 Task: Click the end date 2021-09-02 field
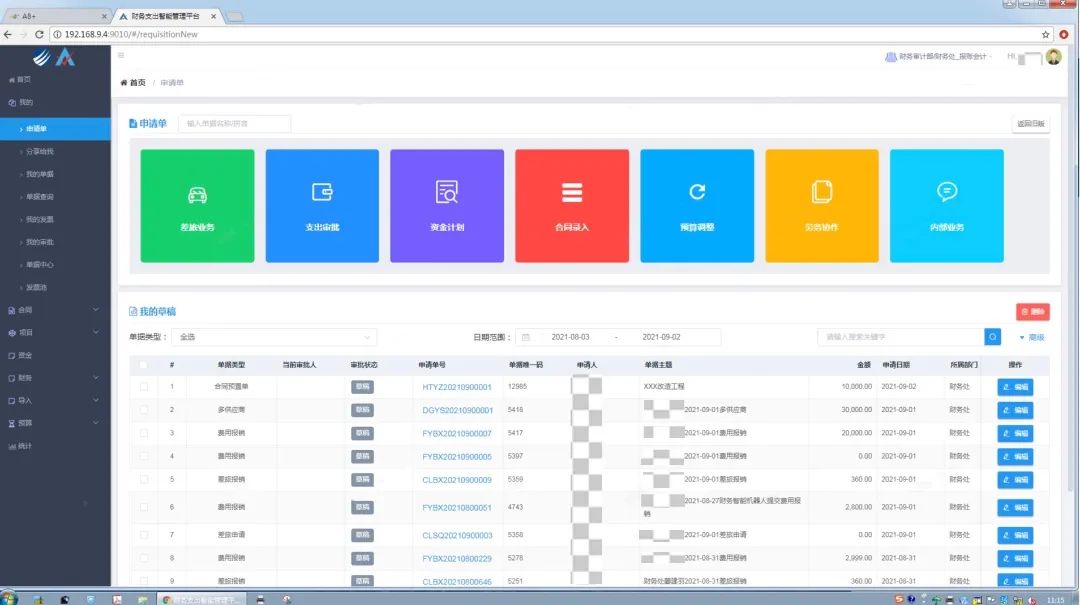tap(661, 337)
